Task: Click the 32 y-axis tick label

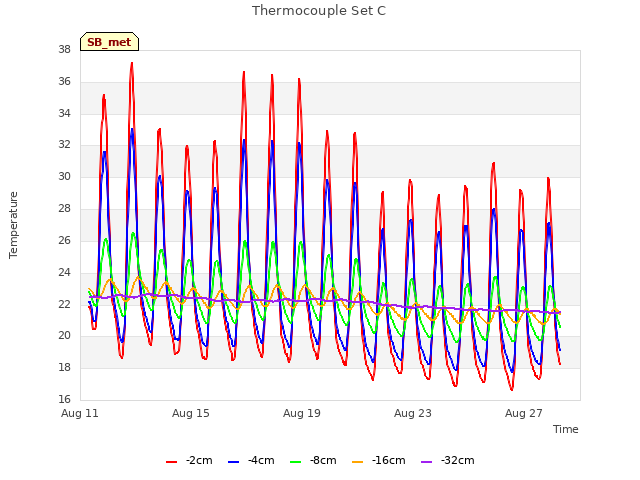Action: coord(64,145)
